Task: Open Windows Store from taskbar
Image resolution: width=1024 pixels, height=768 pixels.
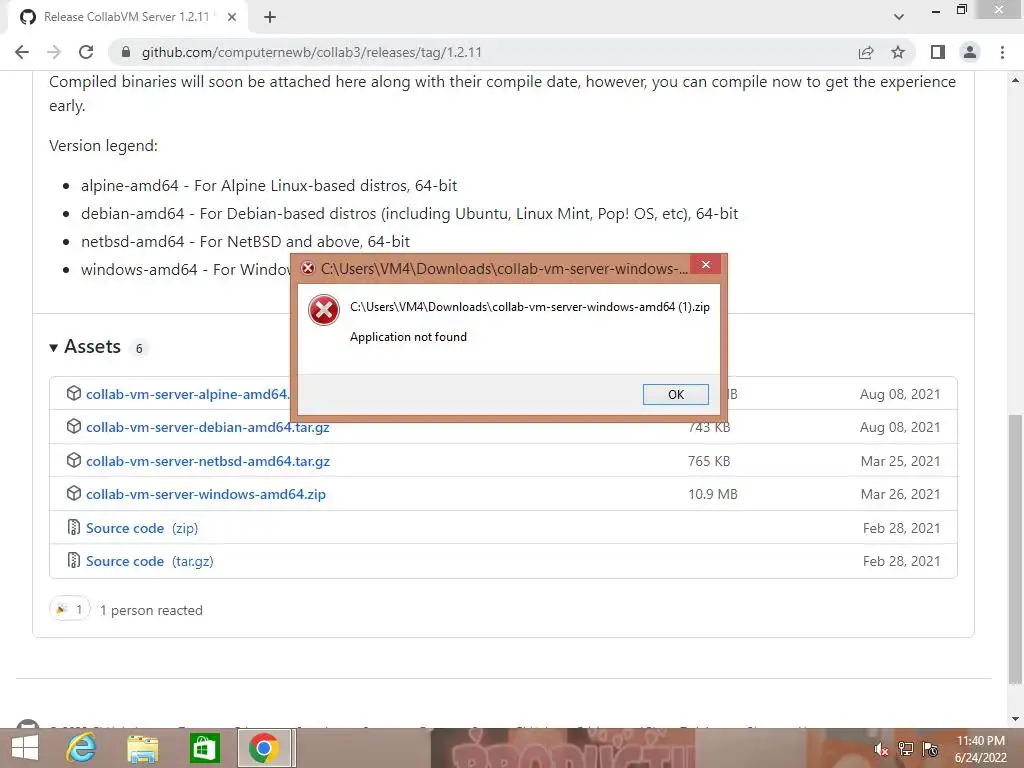Action: click(204, 749)
